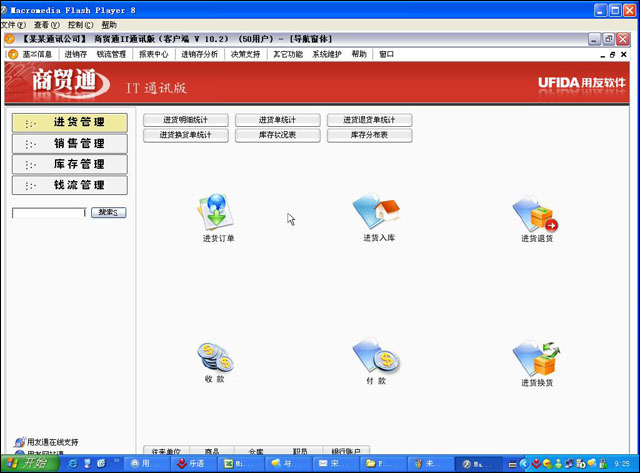Open 进货退货单统计 report button
The width and height of the screenshot is (640, 473).
pos(369,120)
